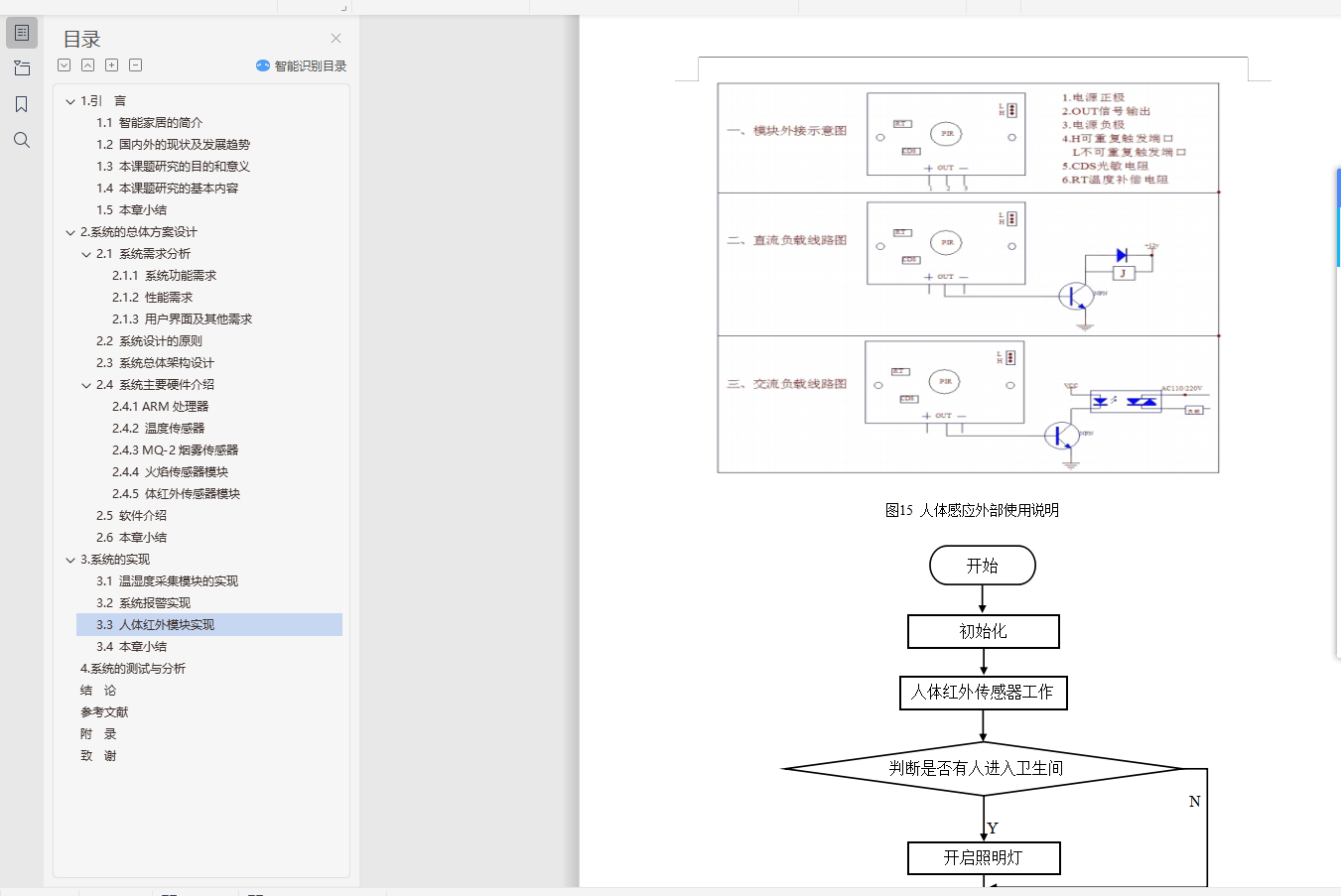Select 1.3 本课题研究的目的和意义
1341x896 pixels.
[x=173, y=167]
